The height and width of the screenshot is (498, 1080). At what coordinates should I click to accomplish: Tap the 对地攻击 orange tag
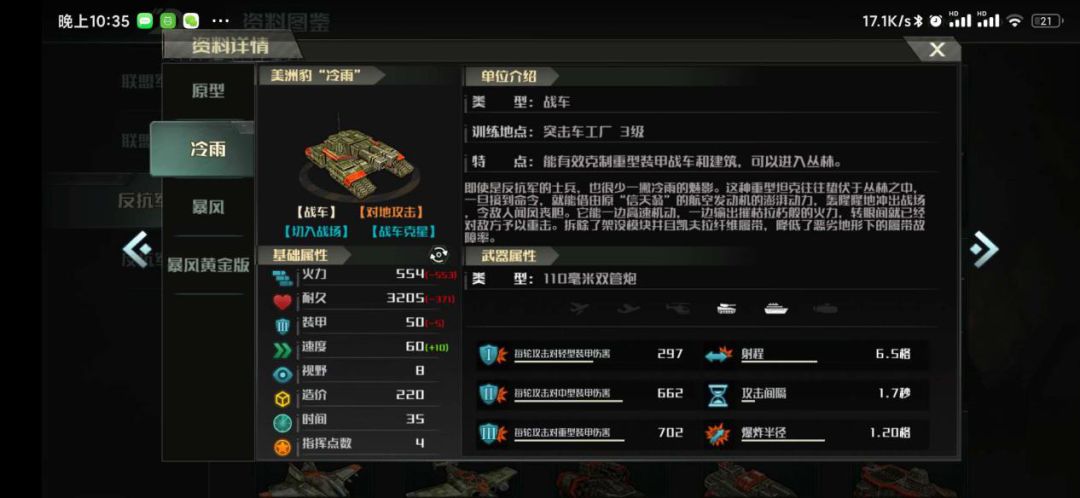pos(390,213)
